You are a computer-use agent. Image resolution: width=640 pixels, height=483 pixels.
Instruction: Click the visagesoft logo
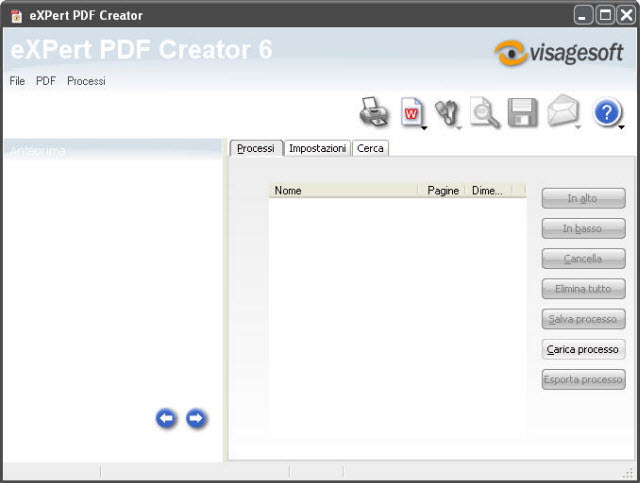point(559,53)
